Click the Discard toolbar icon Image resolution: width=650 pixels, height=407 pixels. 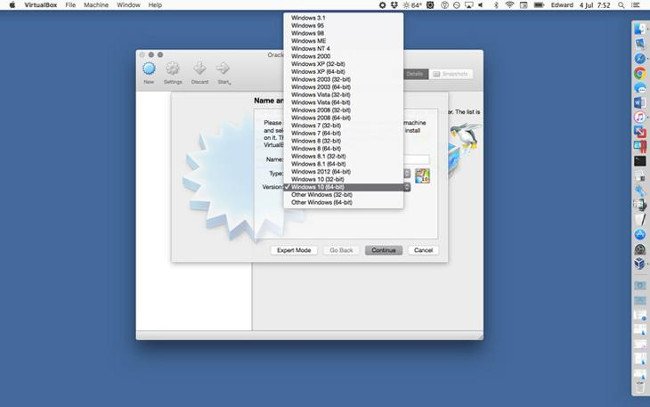pyautogui.click(x=200, y=68)
